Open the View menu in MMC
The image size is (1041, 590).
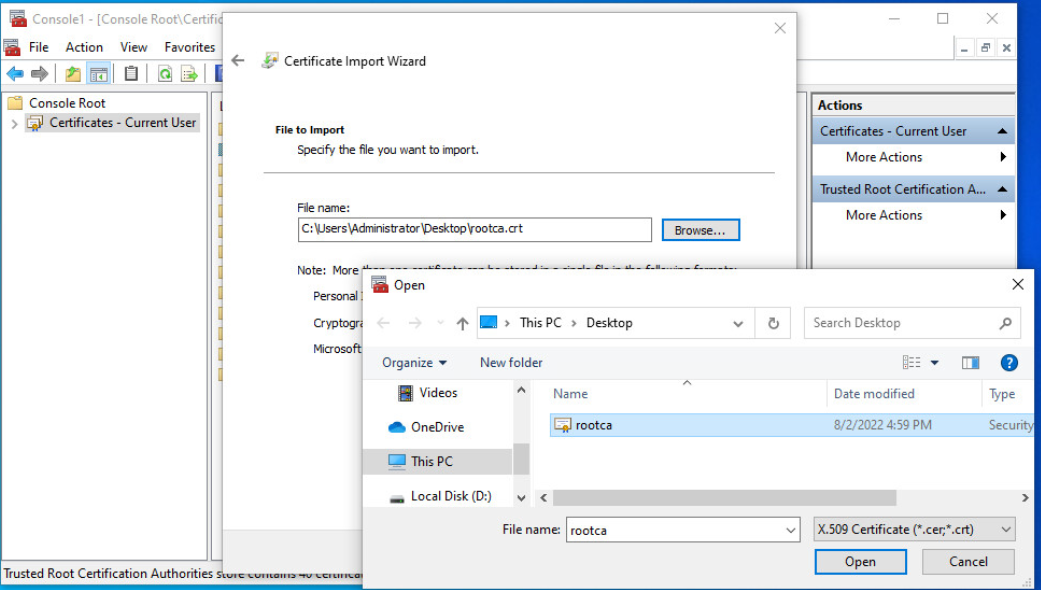[133, 47]
